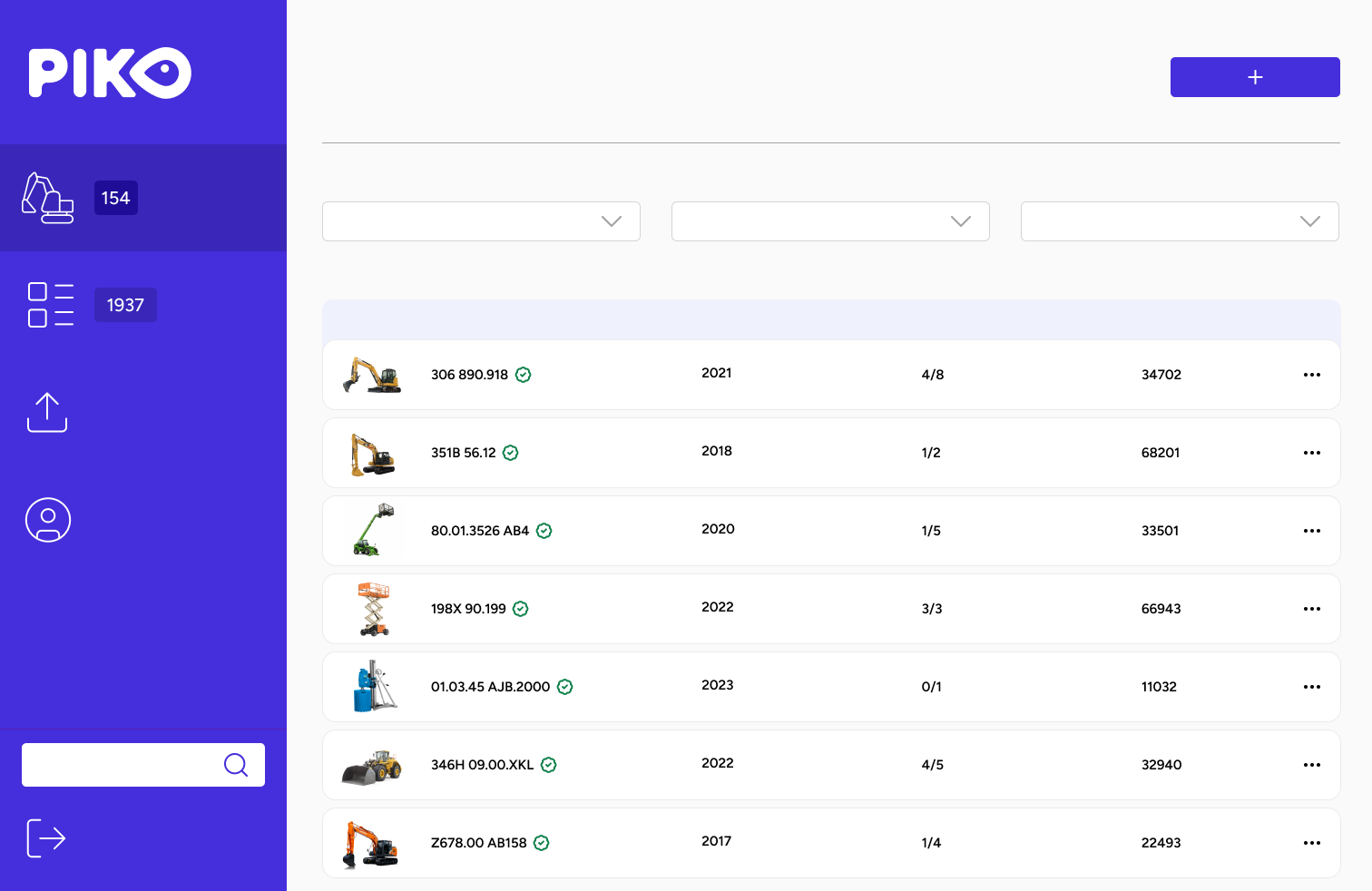Open the excavator fleet section with 154 badge

49,198
